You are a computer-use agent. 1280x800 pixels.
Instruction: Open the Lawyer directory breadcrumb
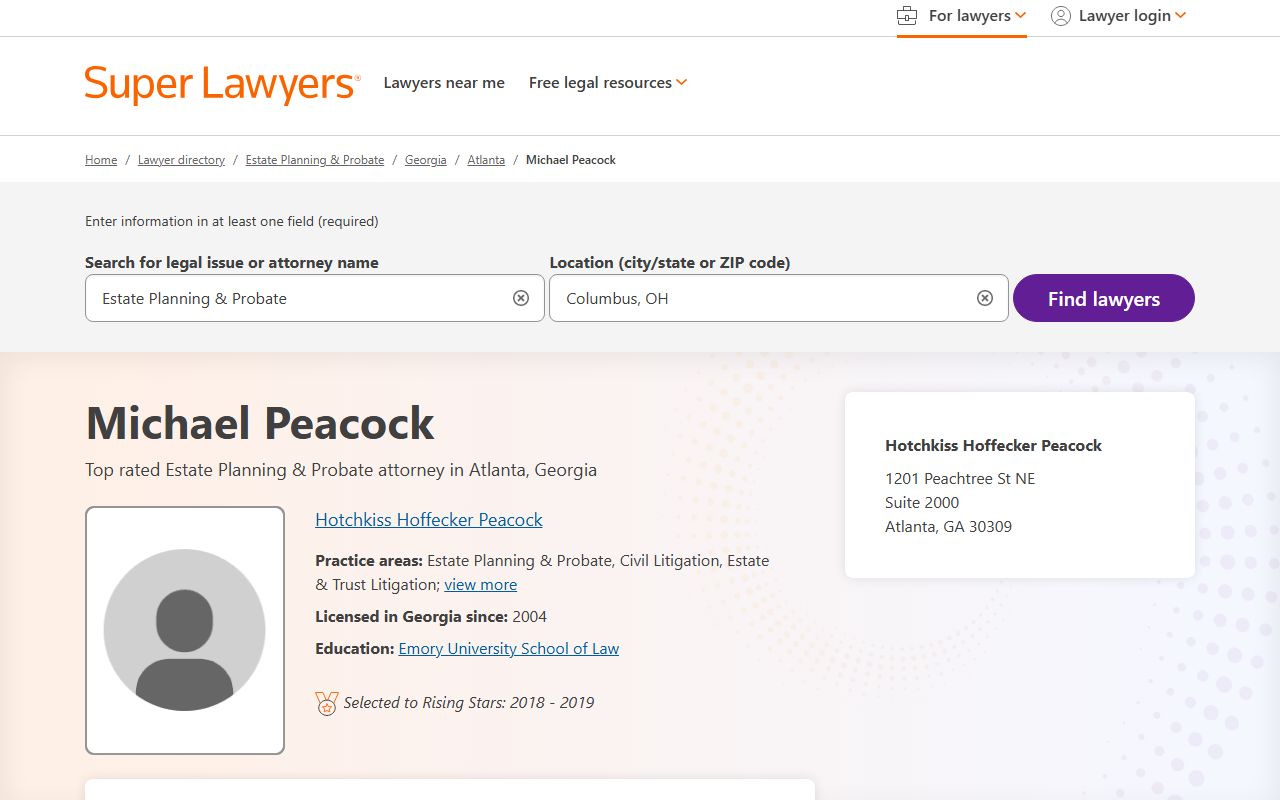(181, 160)
